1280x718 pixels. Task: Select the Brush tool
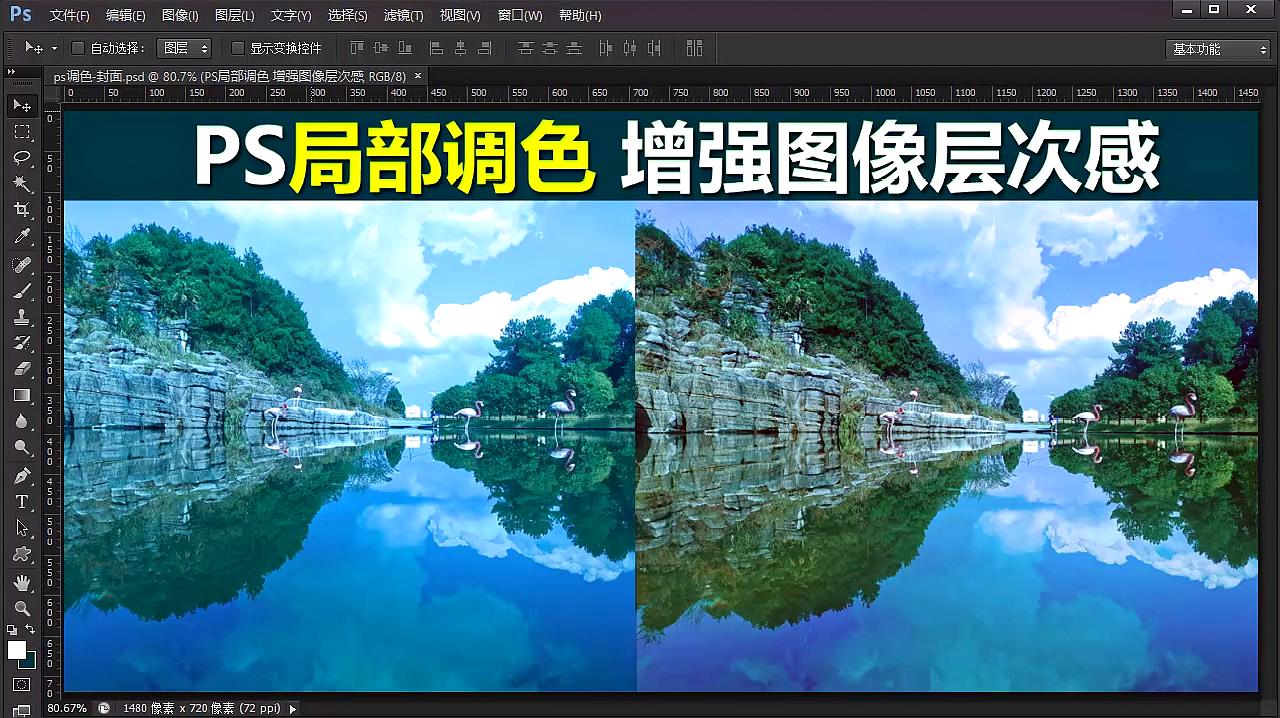22,291
